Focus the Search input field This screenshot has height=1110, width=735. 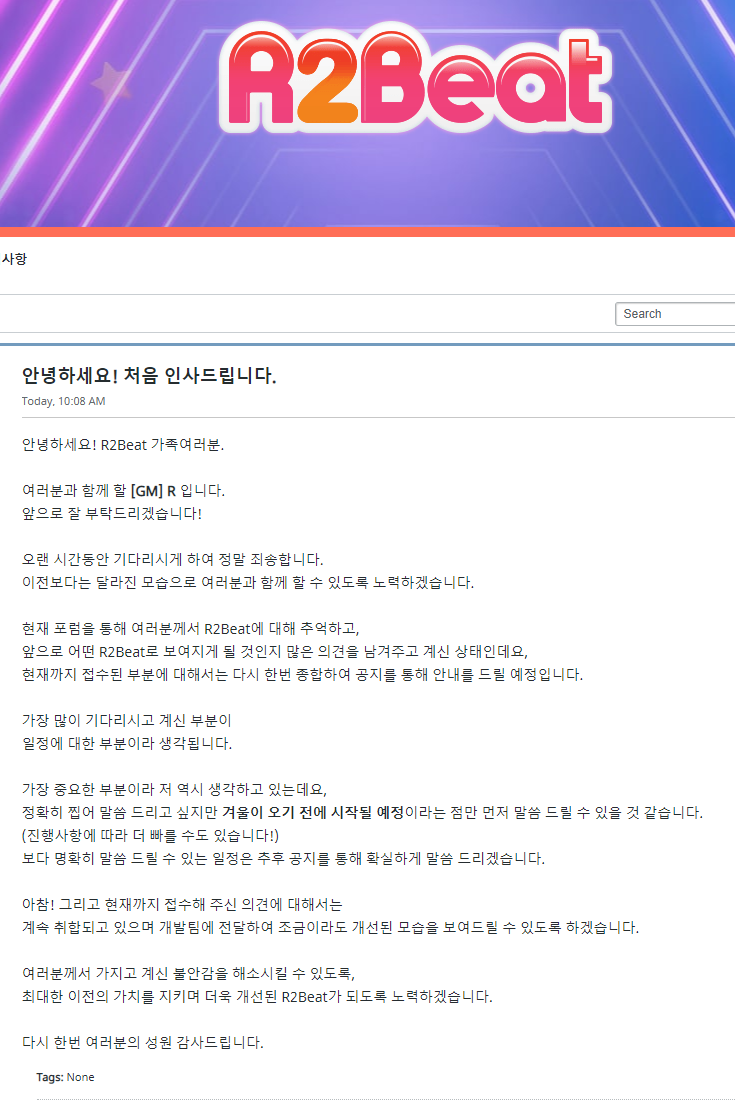pyautogui.click(x=675, y=314)
